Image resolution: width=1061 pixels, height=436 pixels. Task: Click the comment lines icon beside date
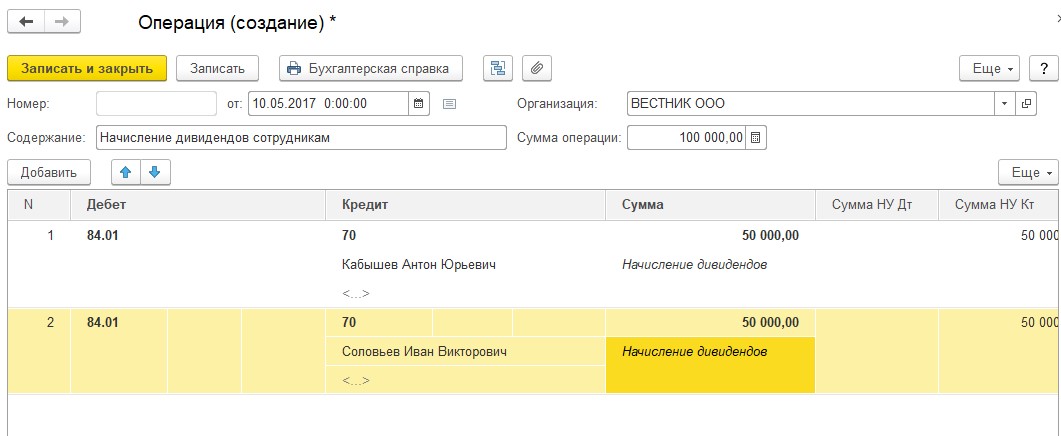click(450, 104)
